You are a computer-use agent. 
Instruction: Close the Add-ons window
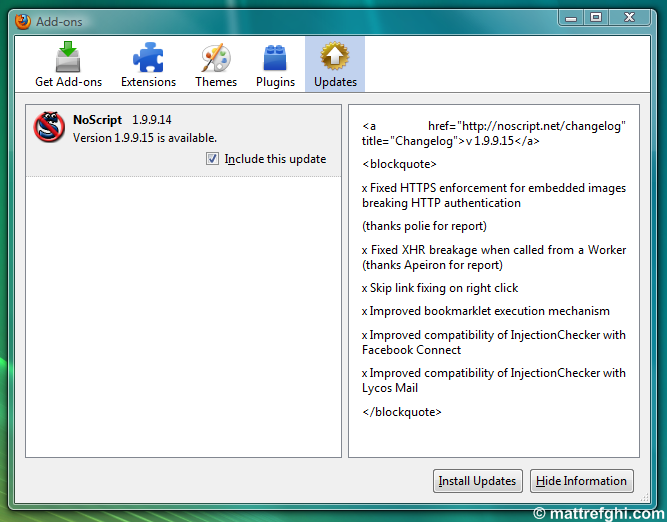pos(629,17)
